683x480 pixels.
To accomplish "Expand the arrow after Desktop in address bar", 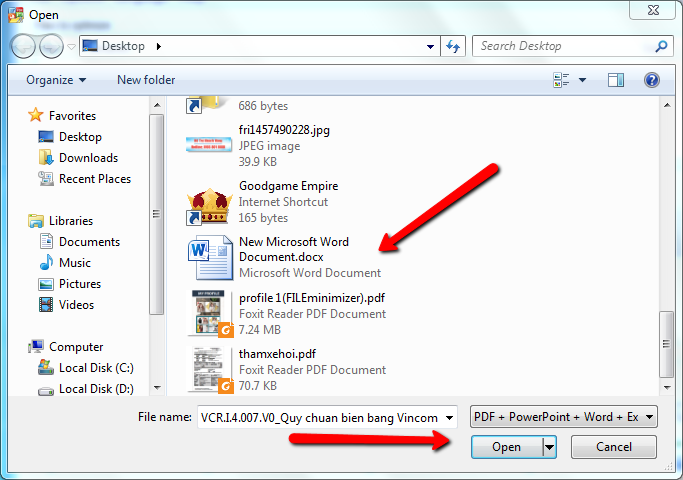I will pos(159,46).
